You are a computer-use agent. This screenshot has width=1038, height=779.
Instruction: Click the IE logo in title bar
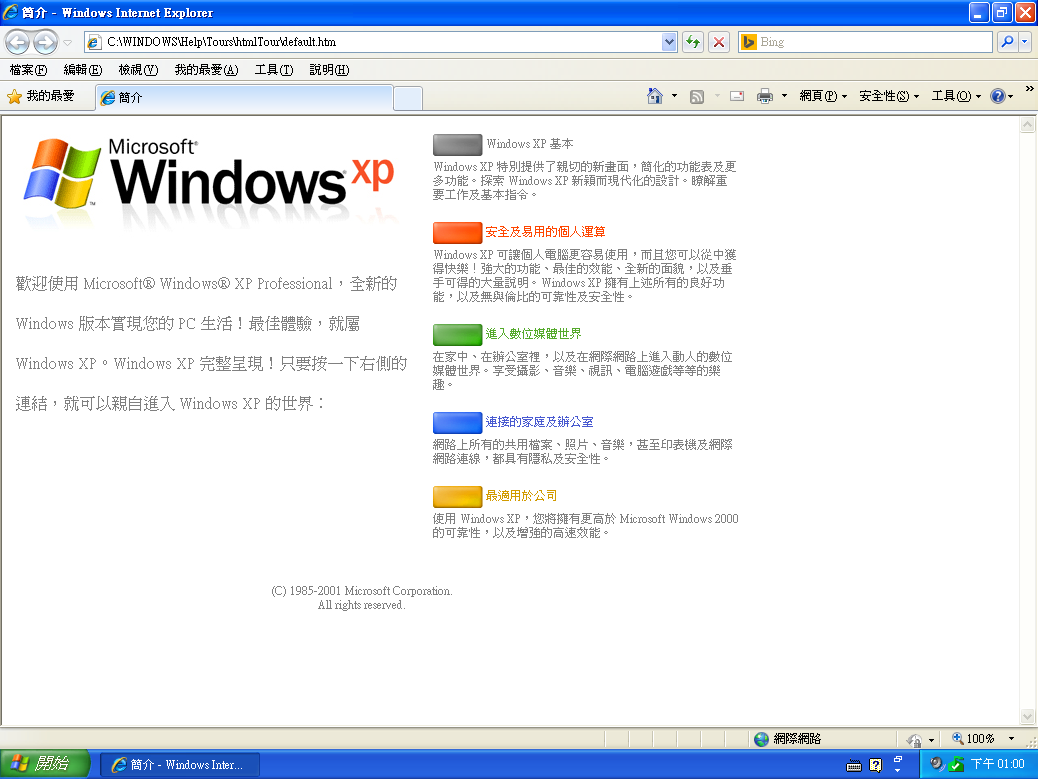coord(11,13)
